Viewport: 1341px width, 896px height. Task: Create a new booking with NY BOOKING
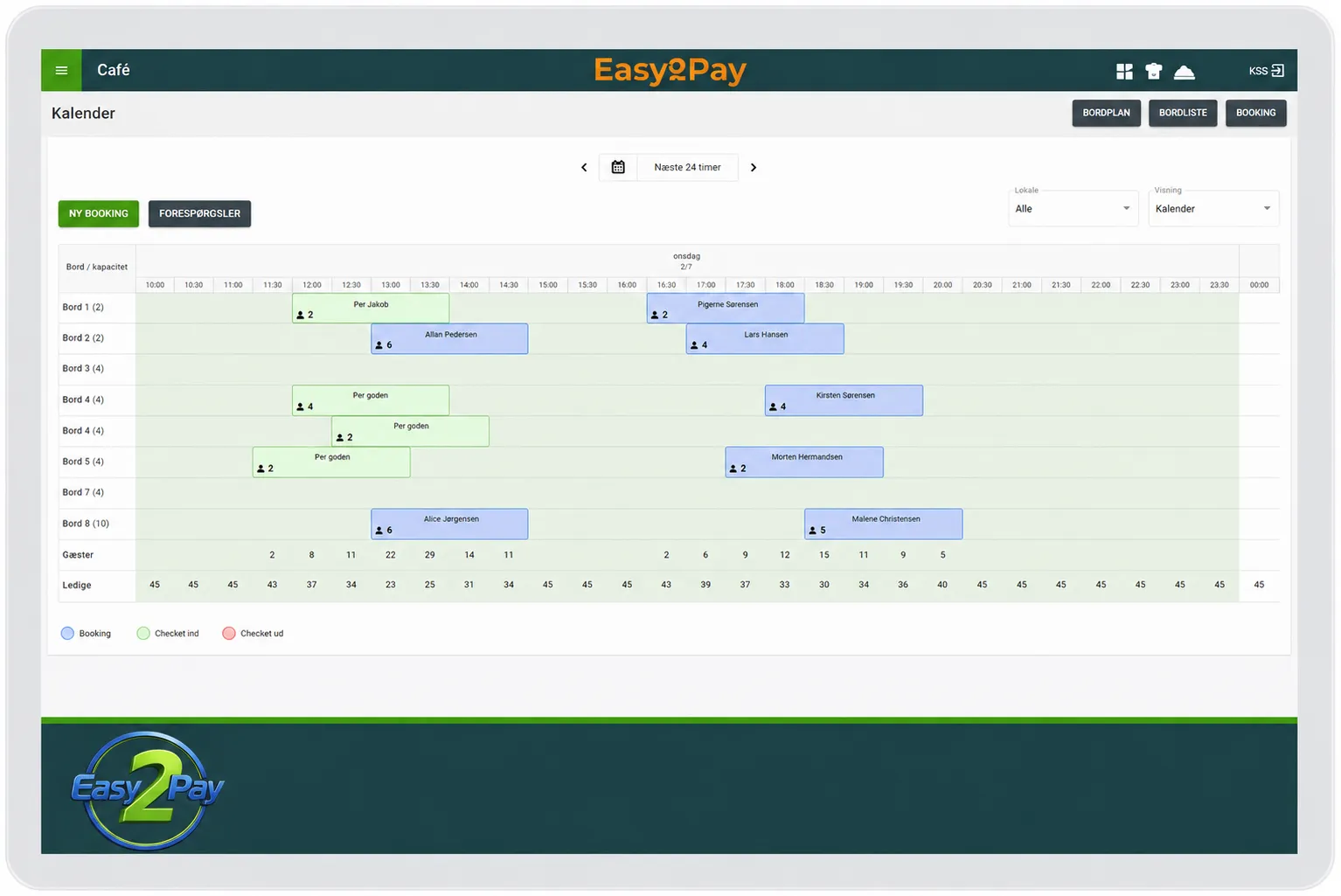point(99,213)
